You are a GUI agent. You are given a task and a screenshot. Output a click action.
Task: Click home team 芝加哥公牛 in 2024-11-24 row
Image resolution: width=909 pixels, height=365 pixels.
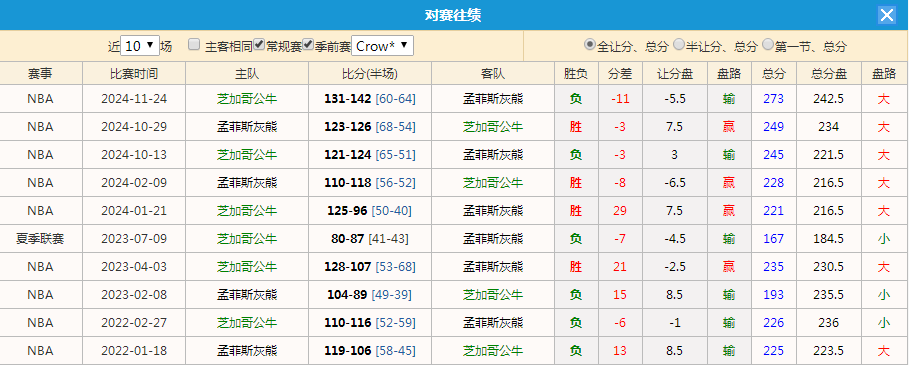pyautogui.click(x=247, y=99)
